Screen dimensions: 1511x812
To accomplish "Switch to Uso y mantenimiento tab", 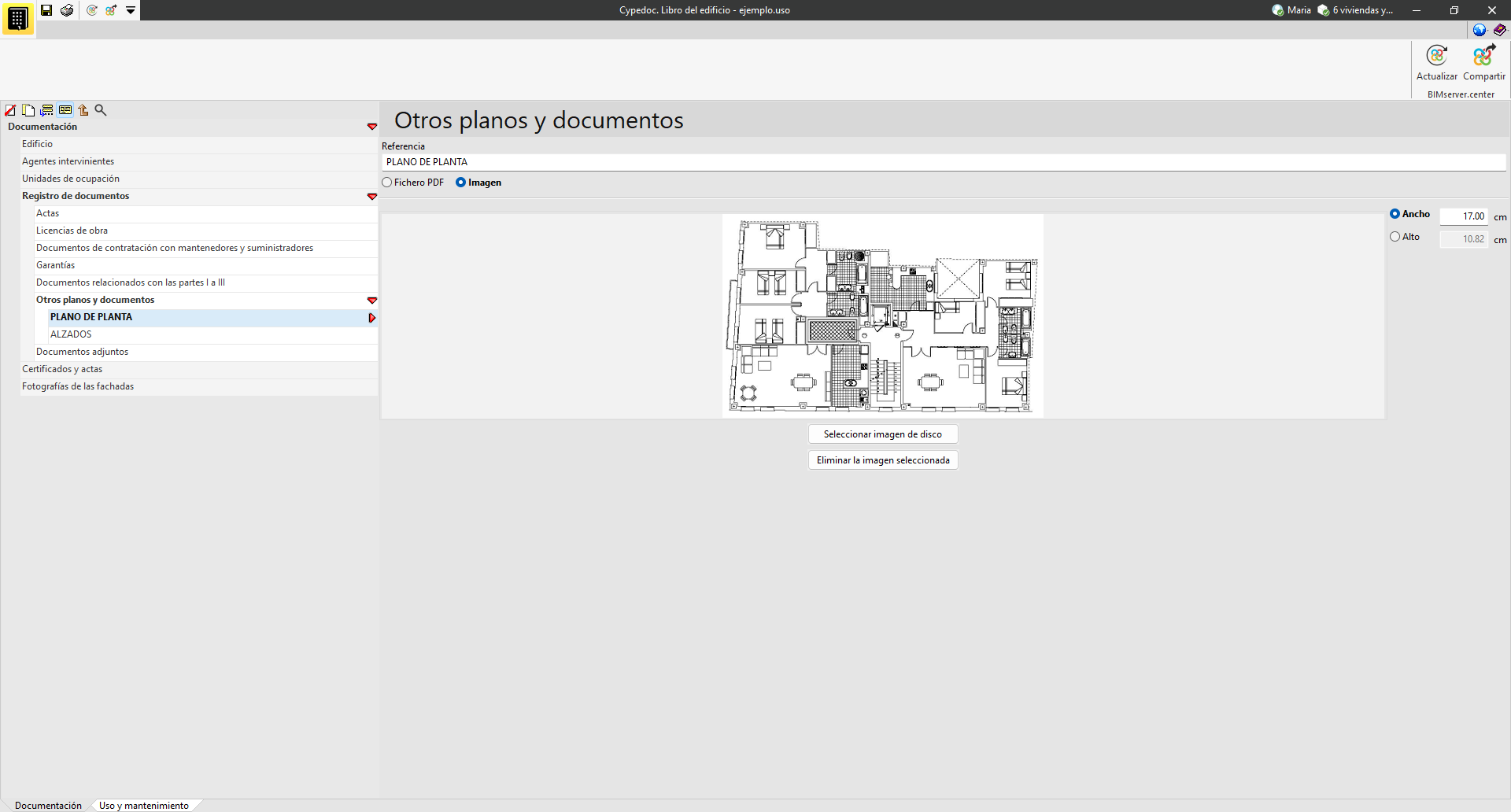I will click(144, 806).
